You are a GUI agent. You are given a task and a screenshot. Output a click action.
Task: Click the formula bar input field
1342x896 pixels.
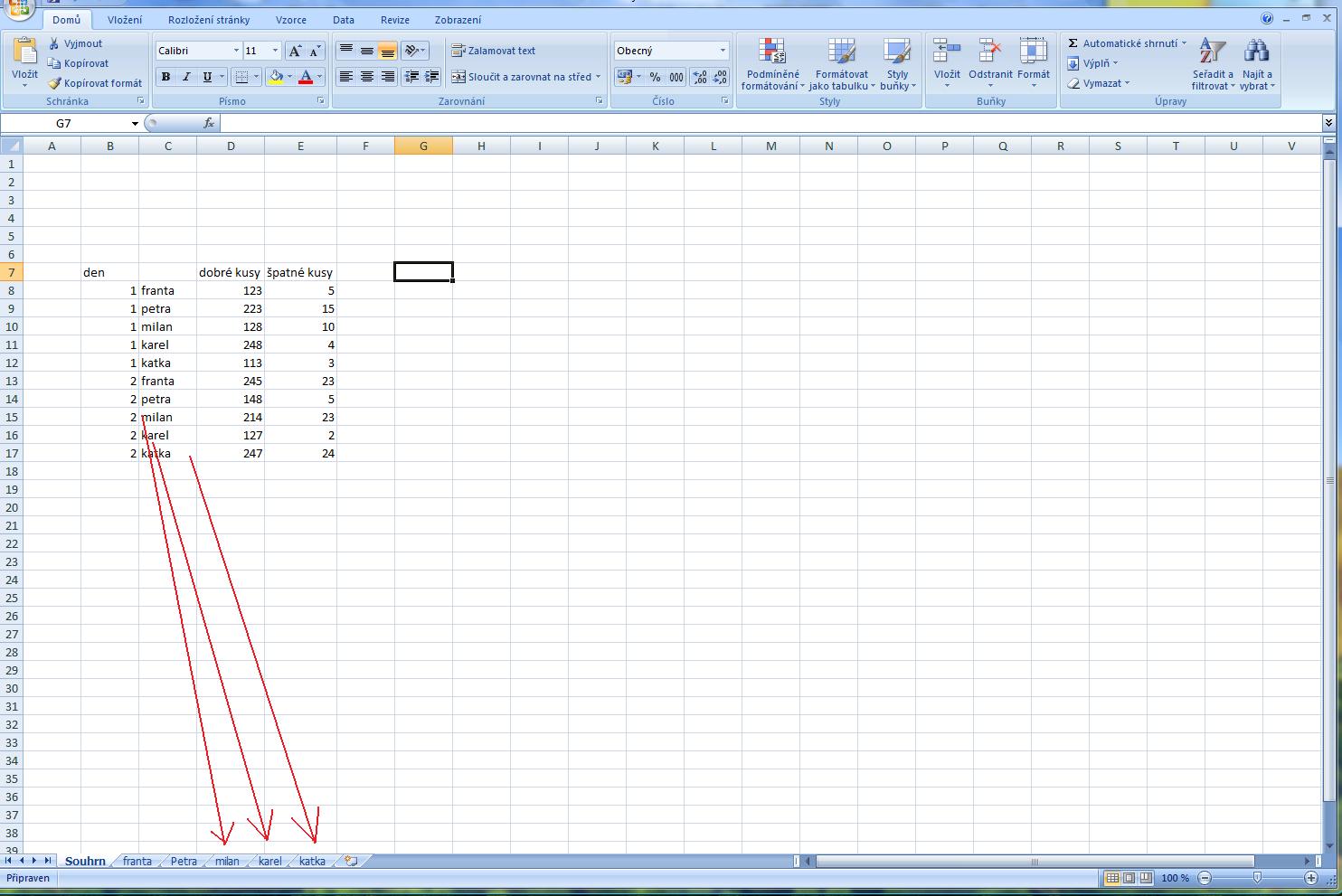click(x=770, y=123)
